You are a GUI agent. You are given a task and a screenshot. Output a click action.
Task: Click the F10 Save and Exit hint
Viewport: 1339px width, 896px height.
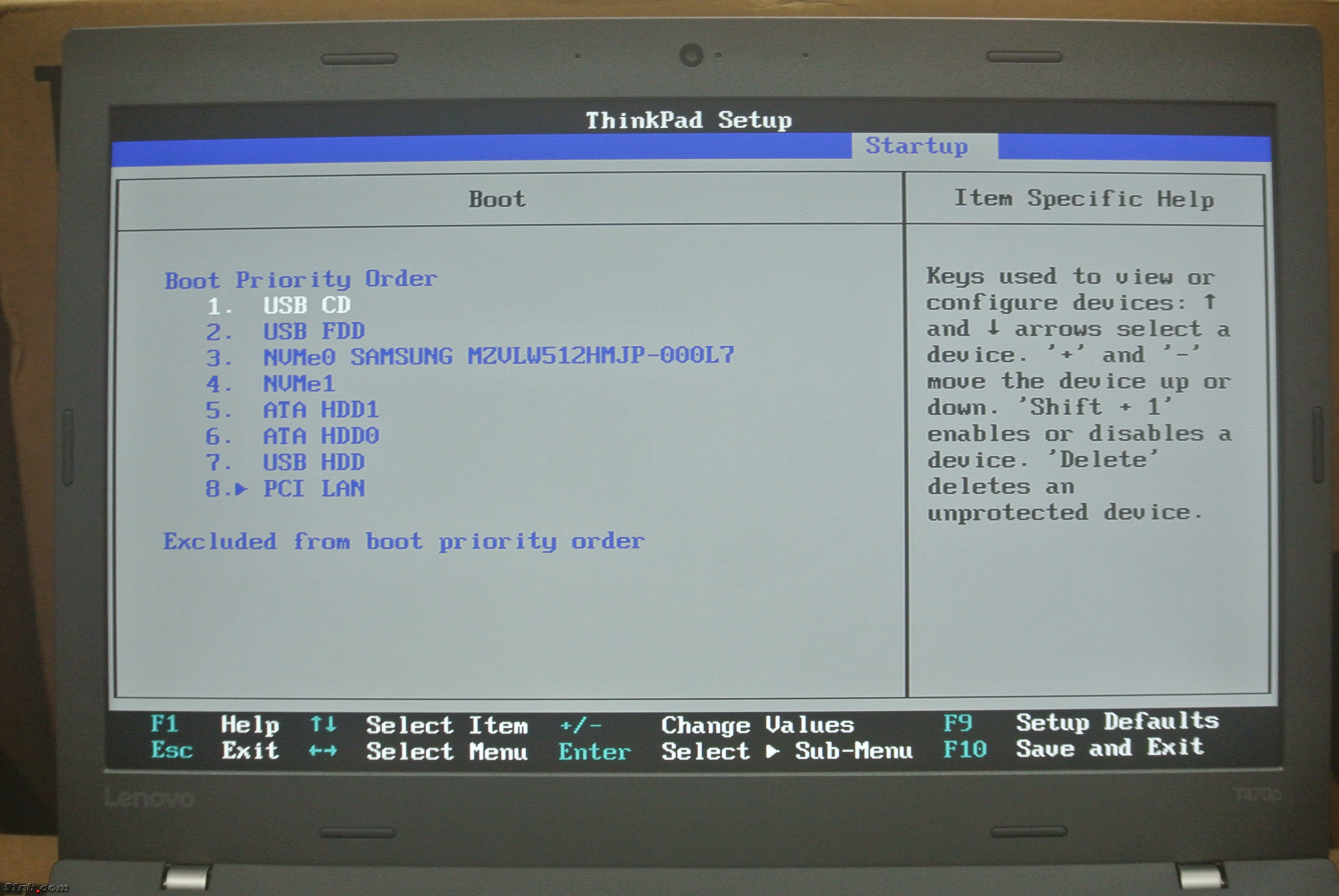pos(1073,749)
